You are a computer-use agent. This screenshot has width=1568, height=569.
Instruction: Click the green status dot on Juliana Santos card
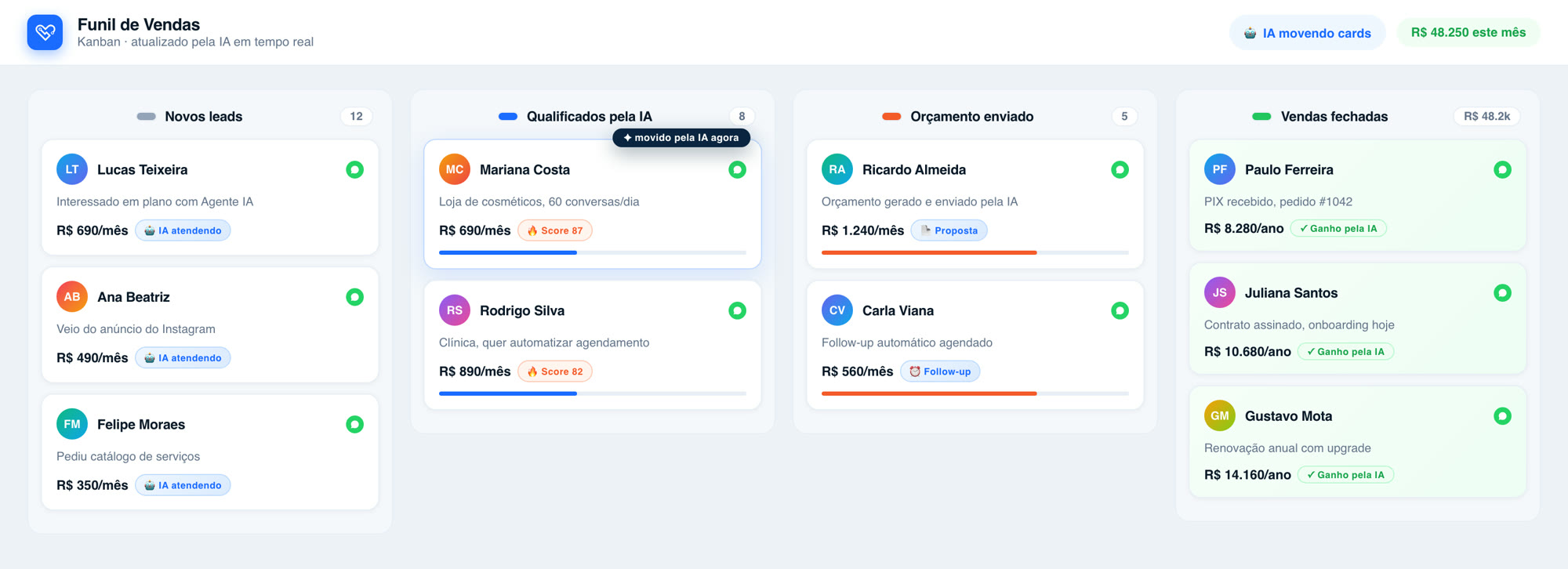tap(1503, 293)
